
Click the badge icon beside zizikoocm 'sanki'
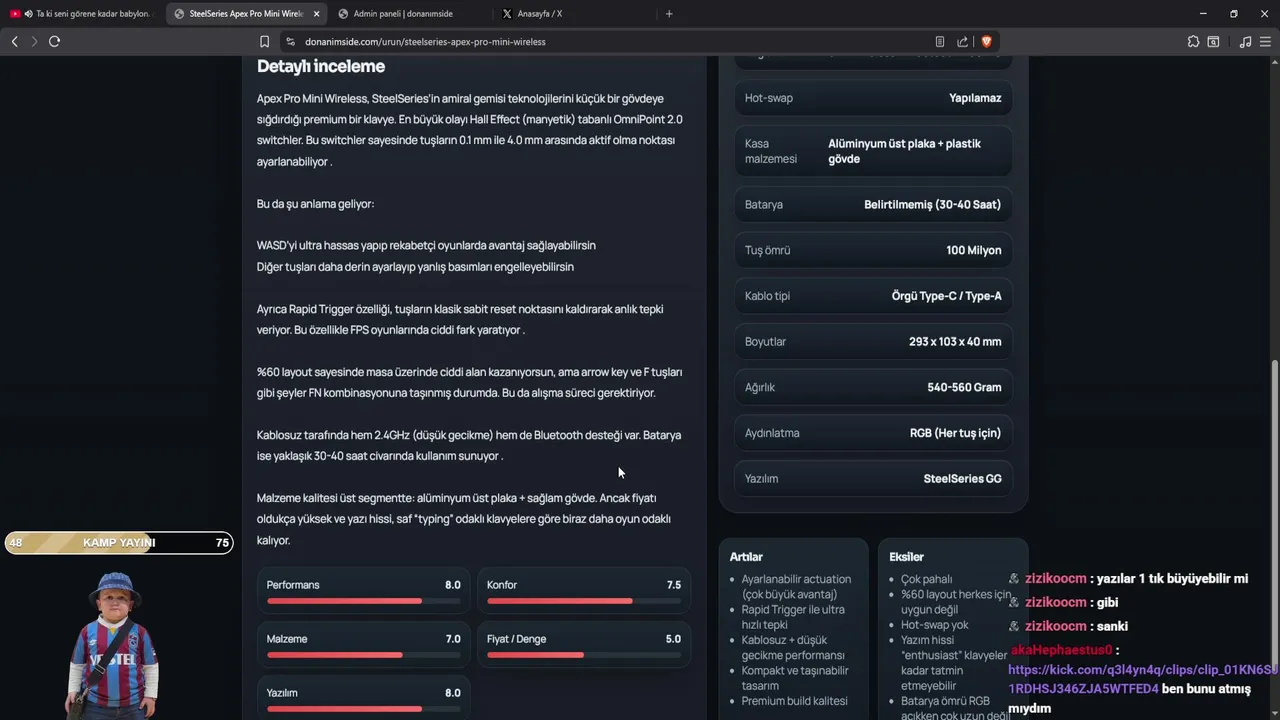(1014, 626)
